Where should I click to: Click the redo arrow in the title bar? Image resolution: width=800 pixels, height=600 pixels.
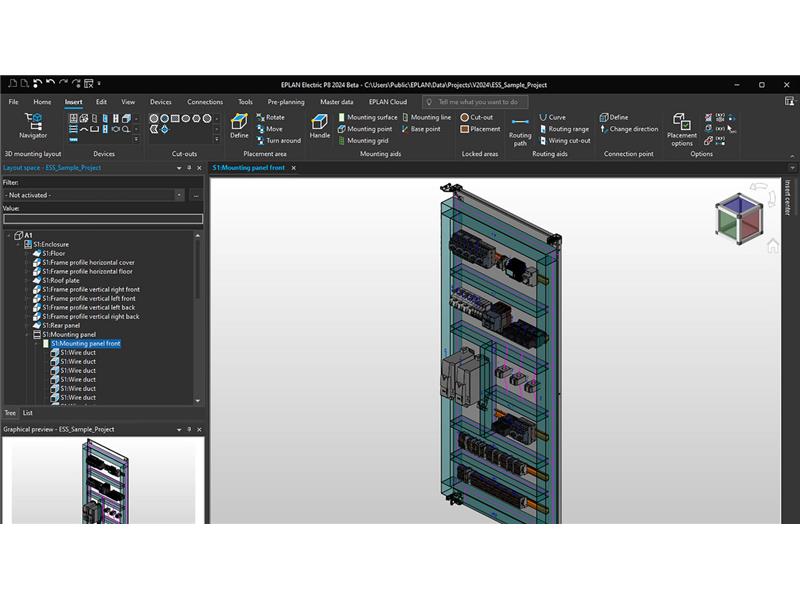click(63, 83)
